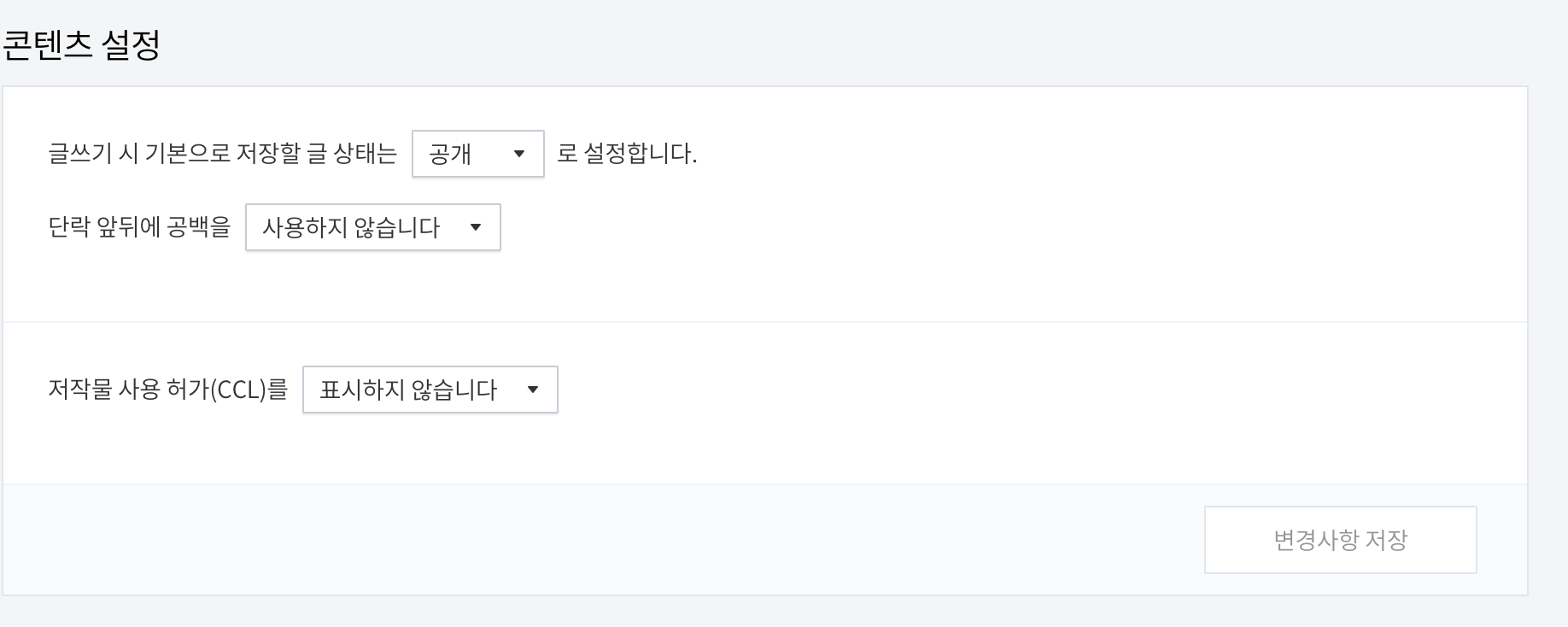Image resolution: width=1568 pixels, height=627 pixels.
Task: Click the footer bar containing the save button
Action: (598, 538)
